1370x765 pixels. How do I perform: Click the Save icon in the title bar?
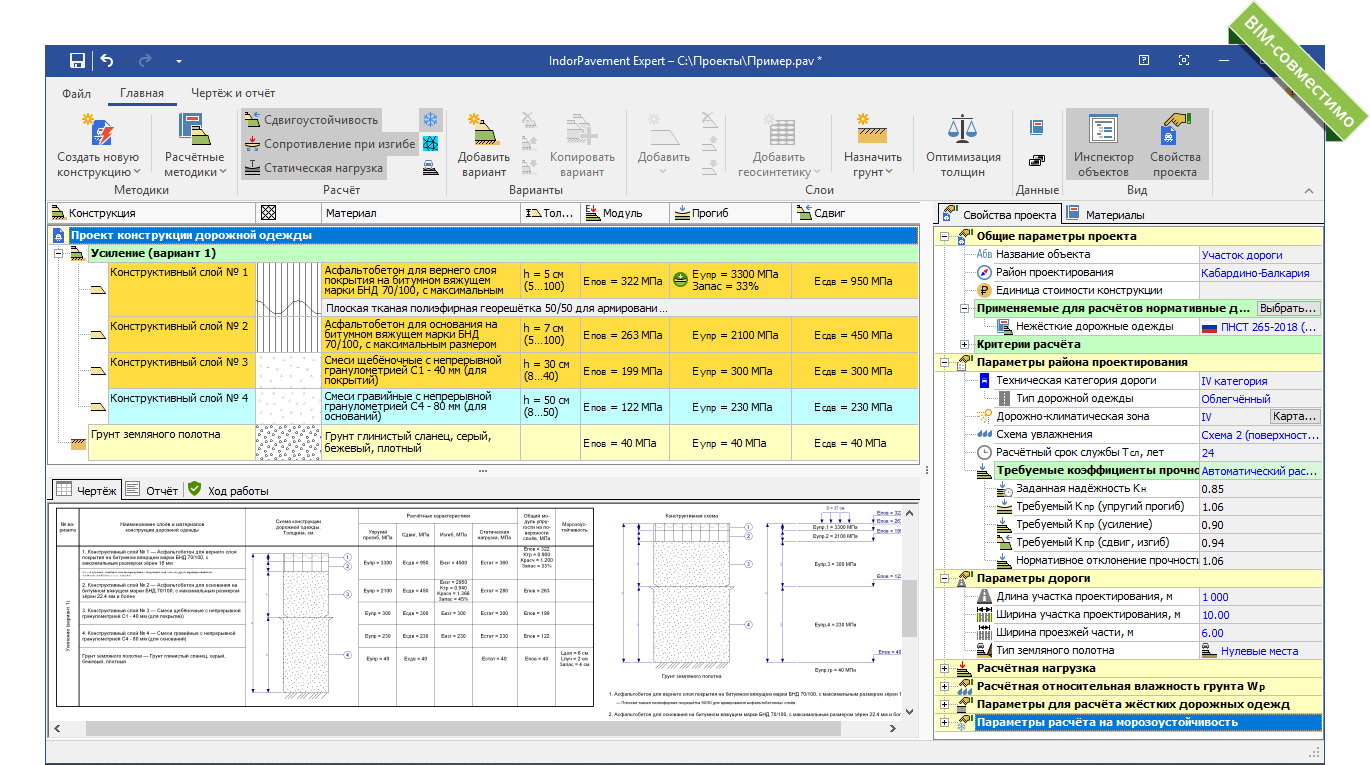point(77,61)
